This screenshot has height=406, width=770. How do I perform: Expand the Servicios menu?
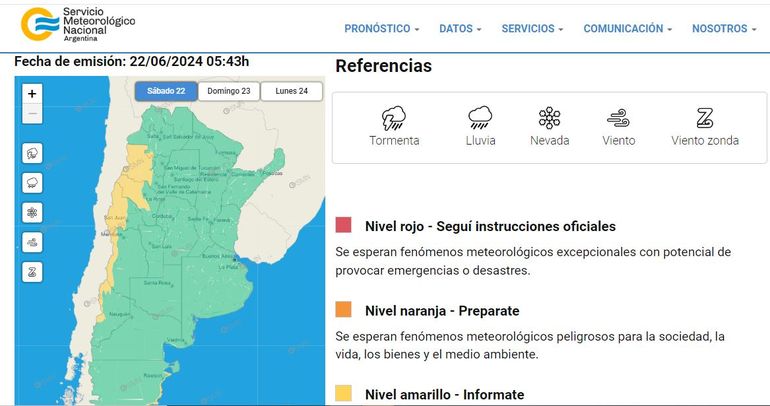pos(532,29)
